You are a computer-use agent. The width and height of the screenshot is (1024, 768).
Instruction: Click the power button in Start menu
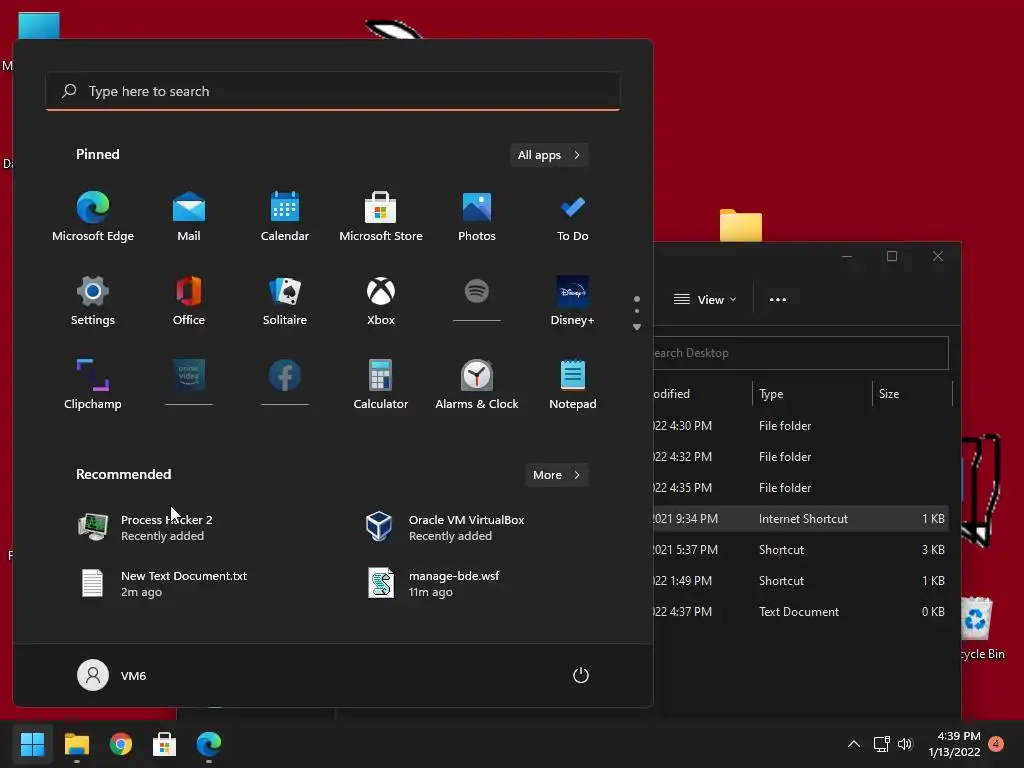point(581,675)
